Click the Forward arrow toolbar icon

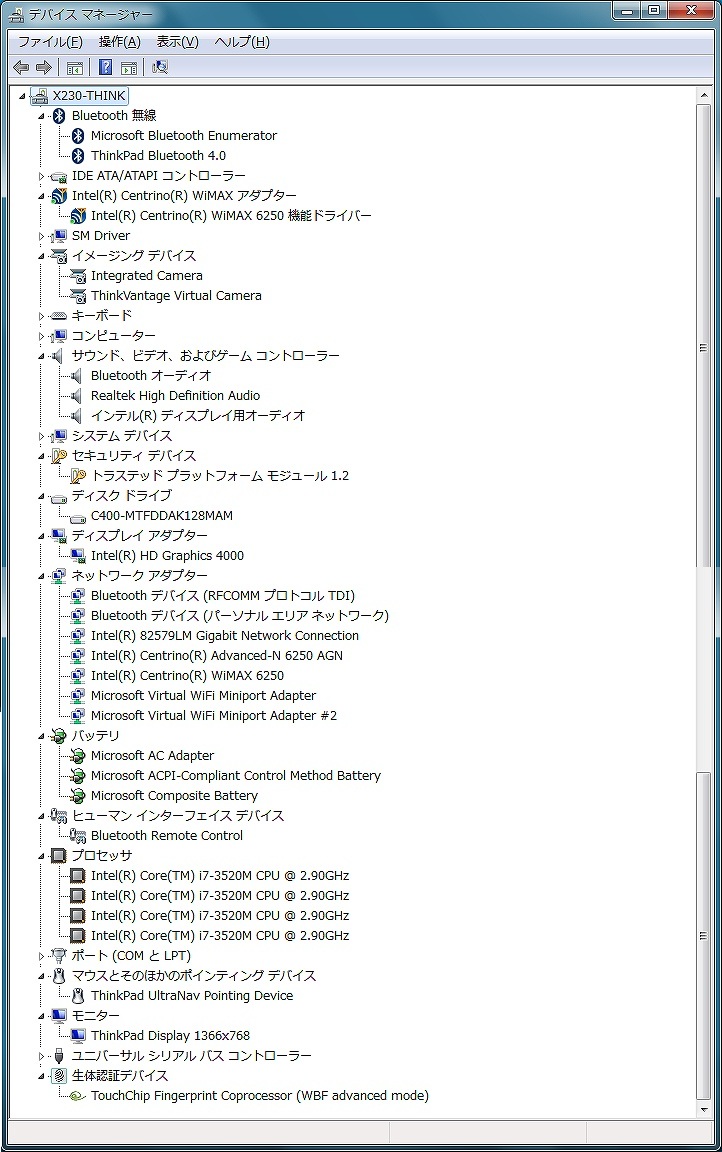tap(44, 68)
